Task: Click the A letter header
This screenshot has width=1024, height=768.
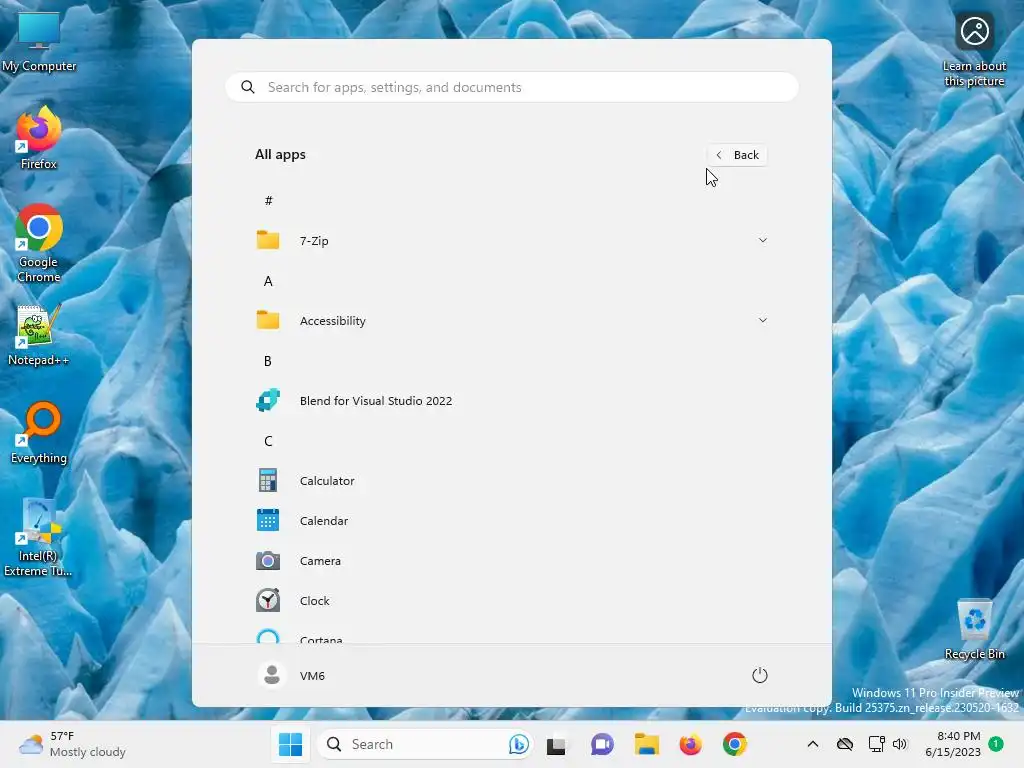Action: 268,281
